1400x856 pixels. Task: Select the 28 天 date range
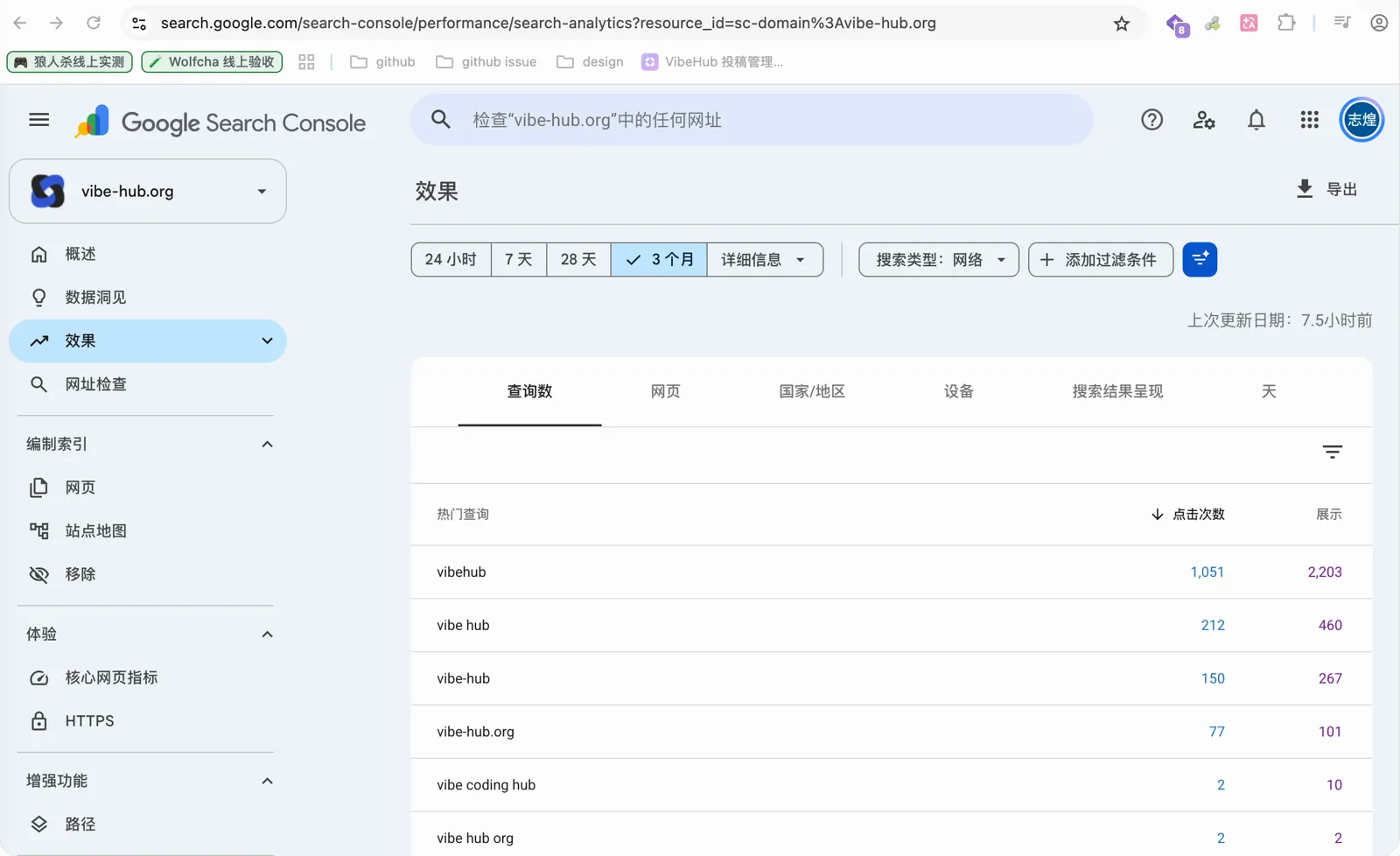[x=578, y=259]
